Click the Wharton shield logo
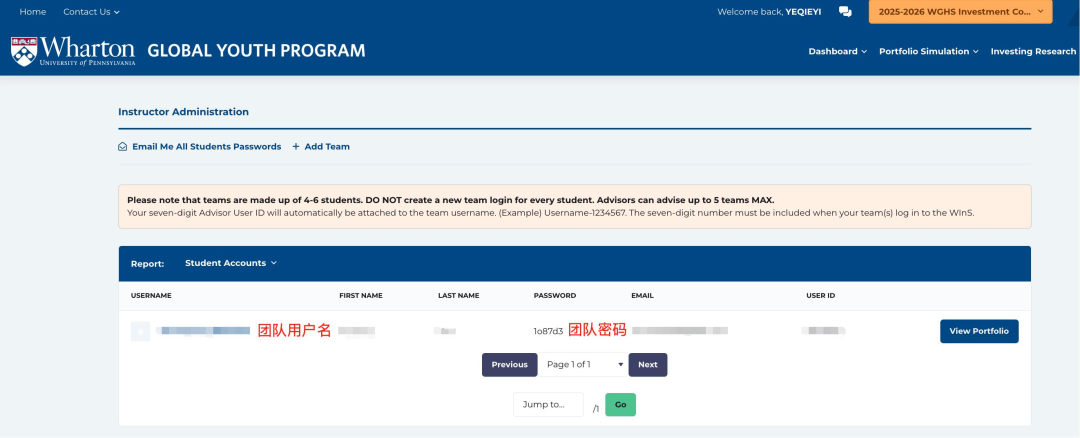 (x=23, y=51)
